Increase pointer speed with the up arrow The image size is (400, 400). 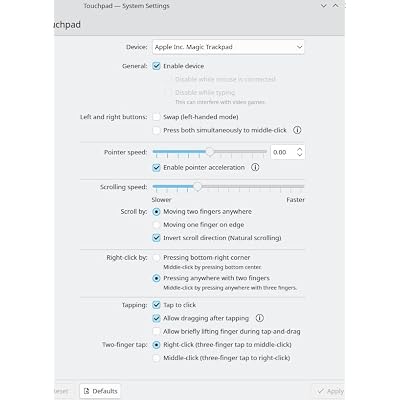pyautogui.click(x=299, y=149)
